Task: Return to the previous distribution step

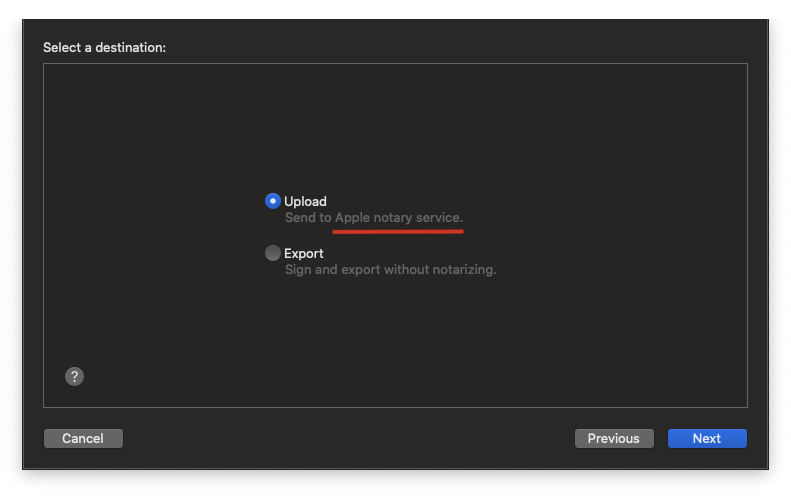Action: [614, 438]
